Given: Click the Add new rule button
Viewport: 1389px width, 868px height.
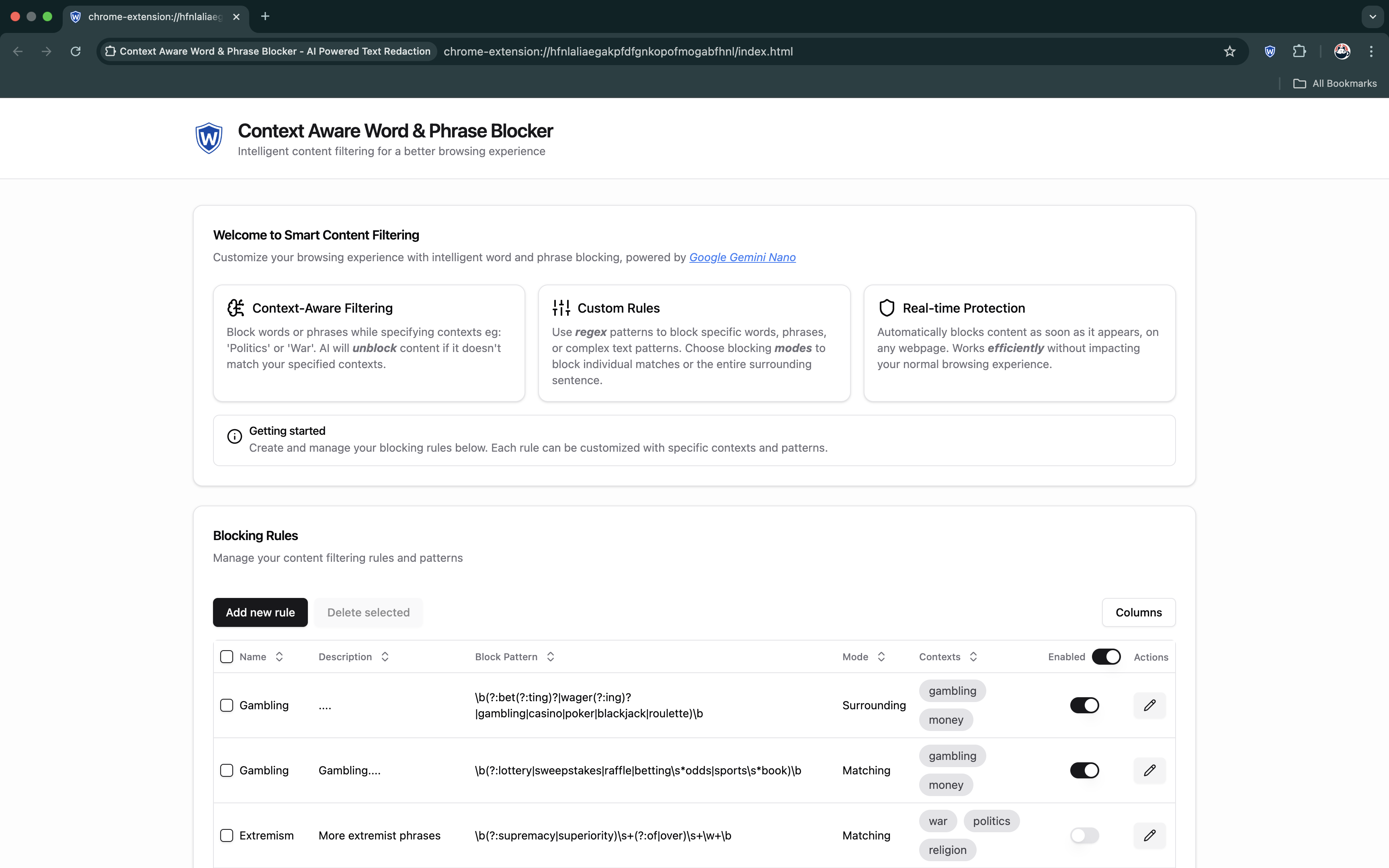Looking at the screenshot, I should (x=260, y=612).
